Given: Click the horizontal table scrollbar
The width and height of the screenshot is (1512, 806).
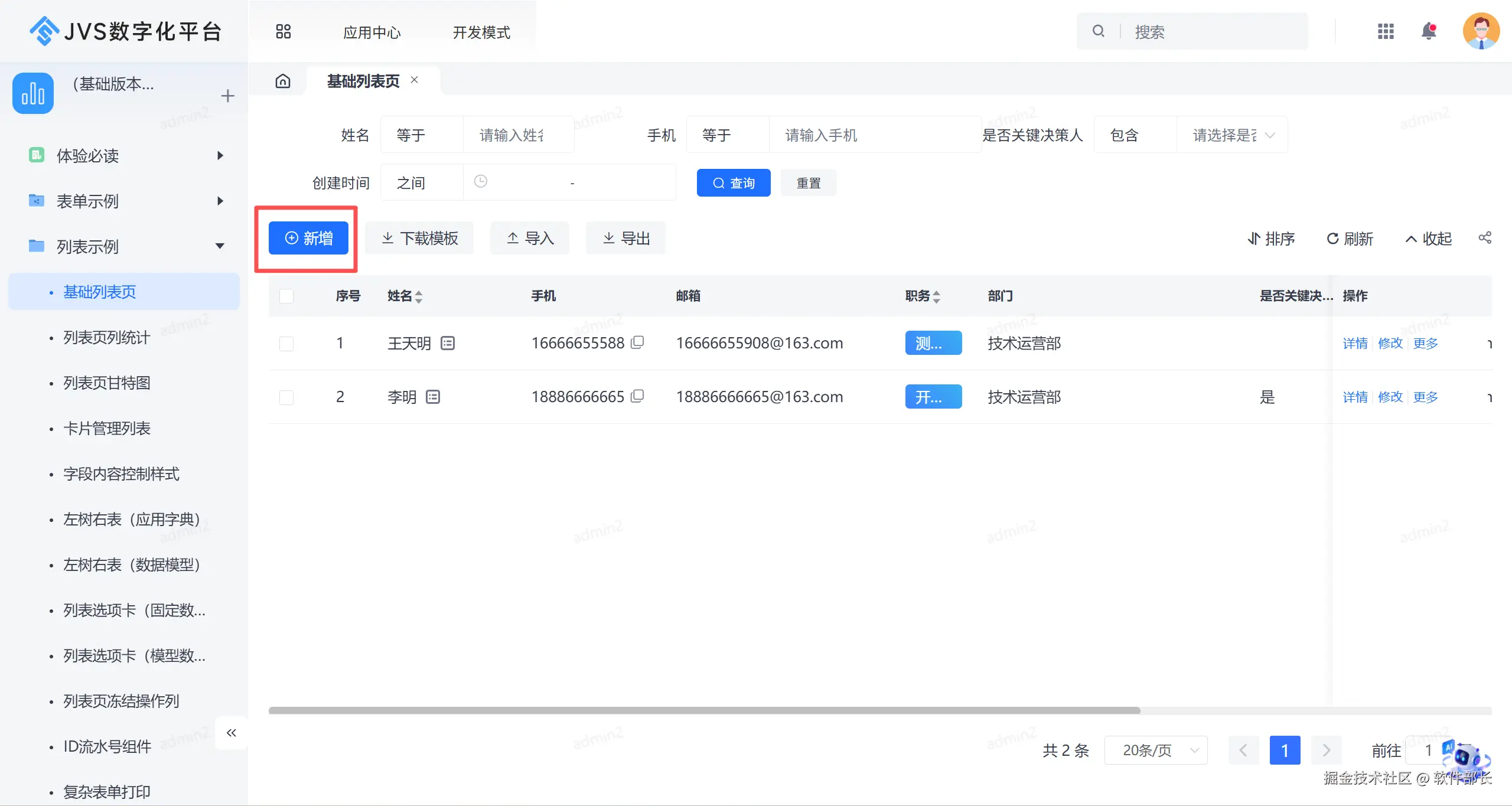Looking at the screenshot, I should coord(704,710).
